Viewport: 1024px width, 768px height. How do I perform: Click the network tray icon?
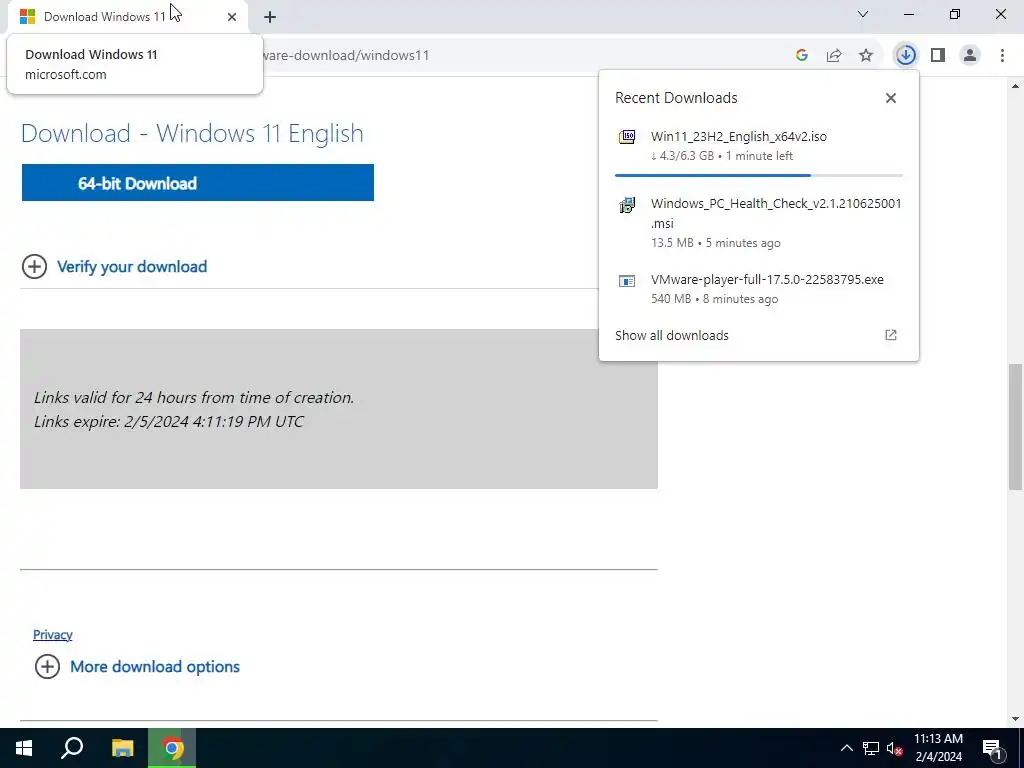click(871, 748)
